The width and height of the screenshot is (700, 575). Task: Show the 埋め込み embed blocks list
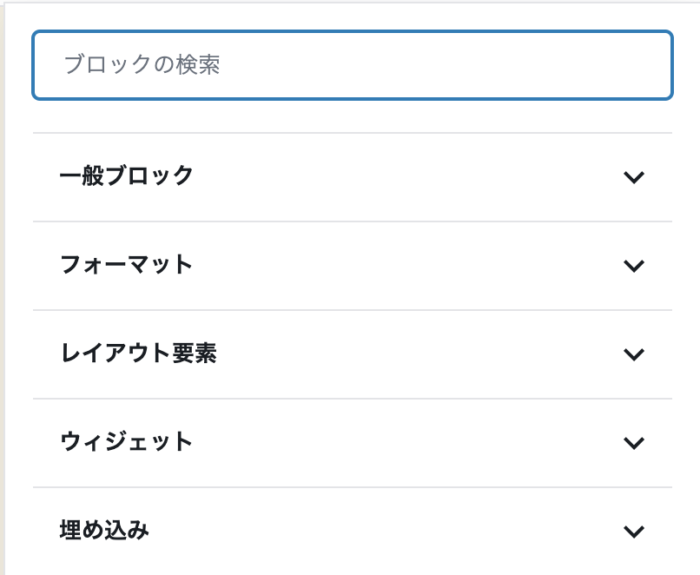click(x=352, y=531)
